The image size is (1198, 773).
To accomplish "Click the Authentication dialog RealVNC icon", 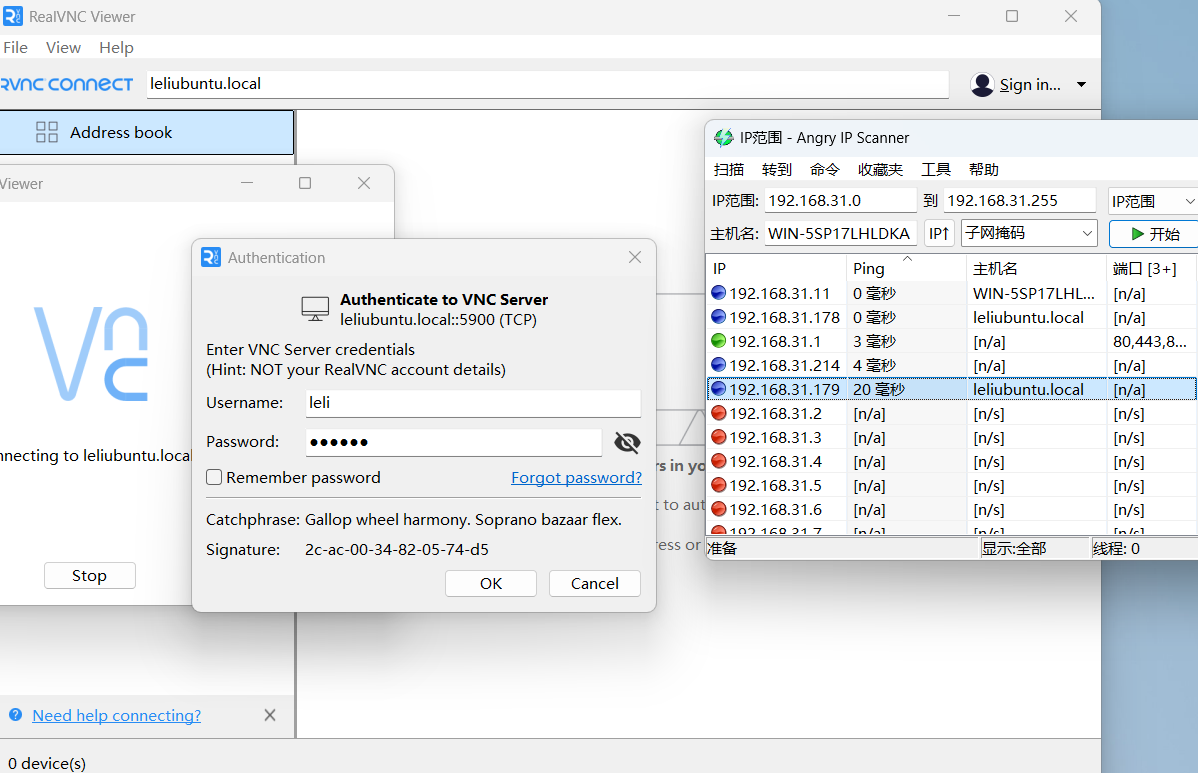I will [211, 257].
